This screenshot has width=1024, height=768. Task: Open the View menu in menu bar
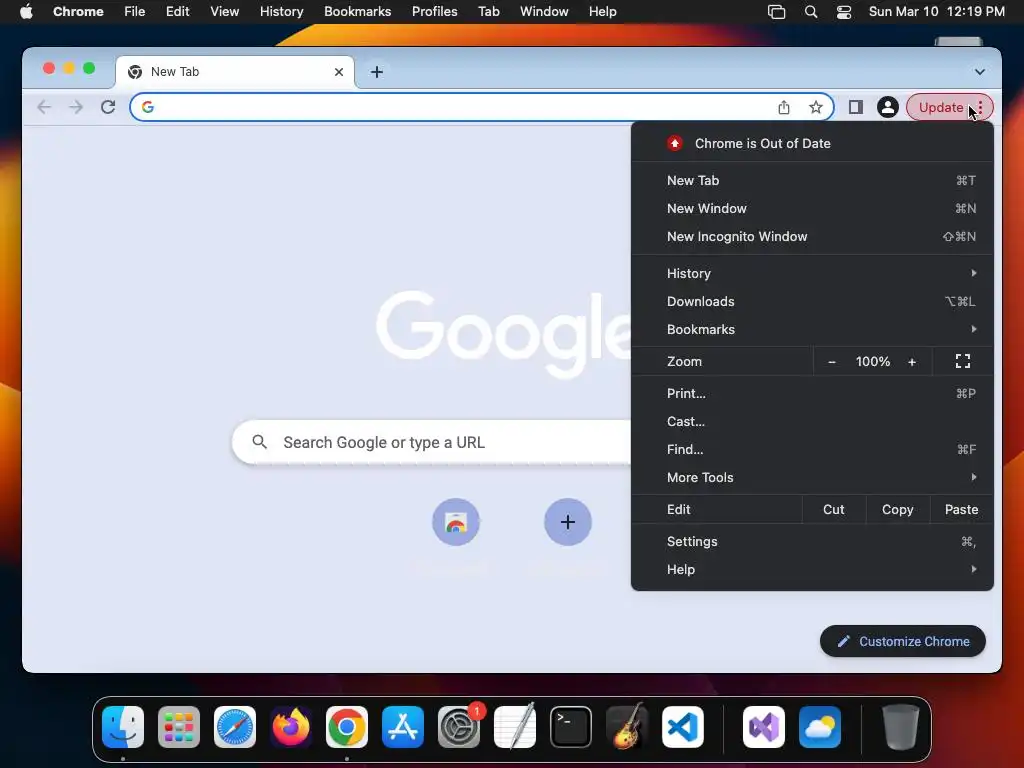(225, 12)
